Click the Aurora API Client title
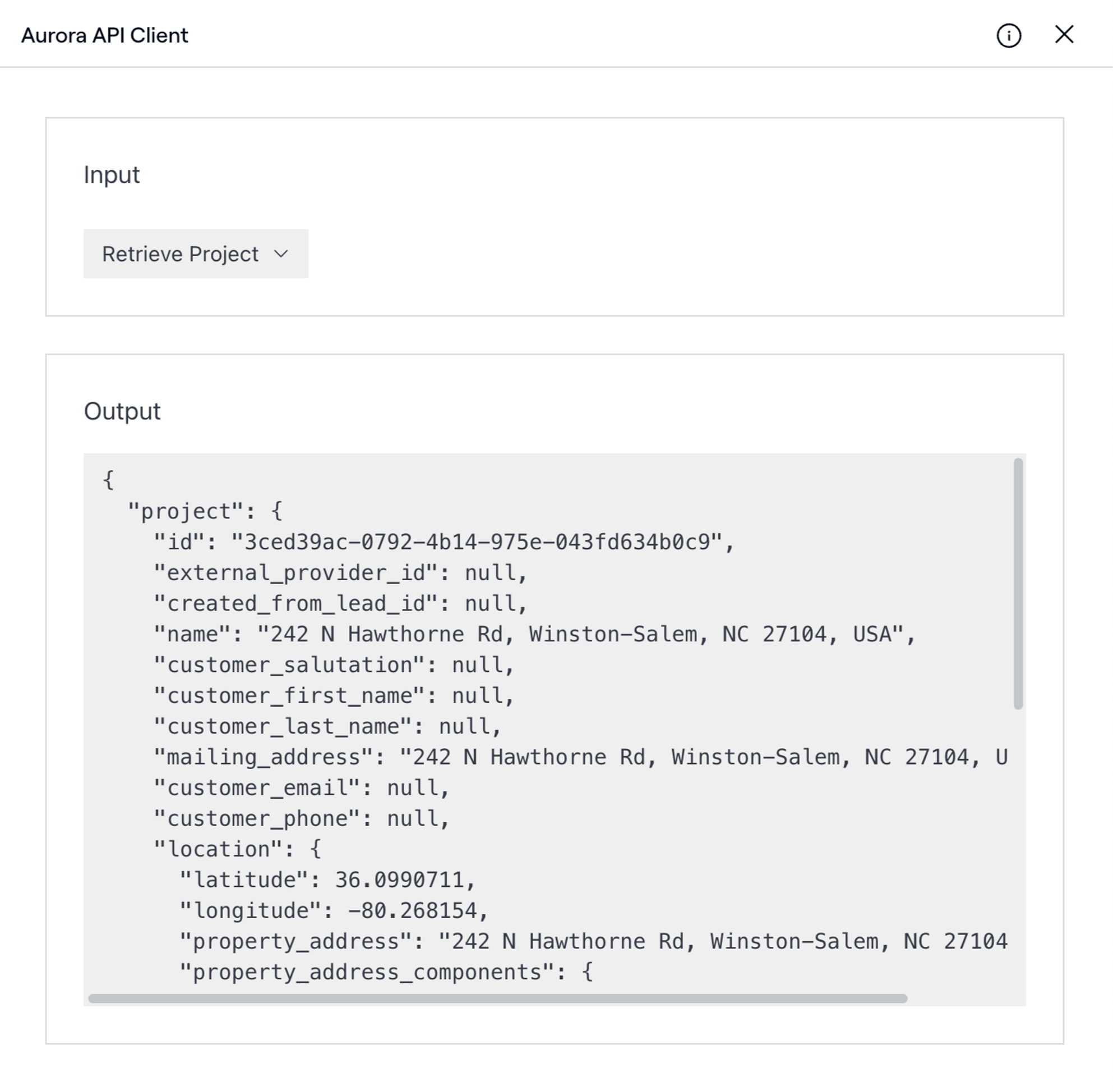Image resolution: width=1113 pixels, height=1092 pixels. click(105, 35)
